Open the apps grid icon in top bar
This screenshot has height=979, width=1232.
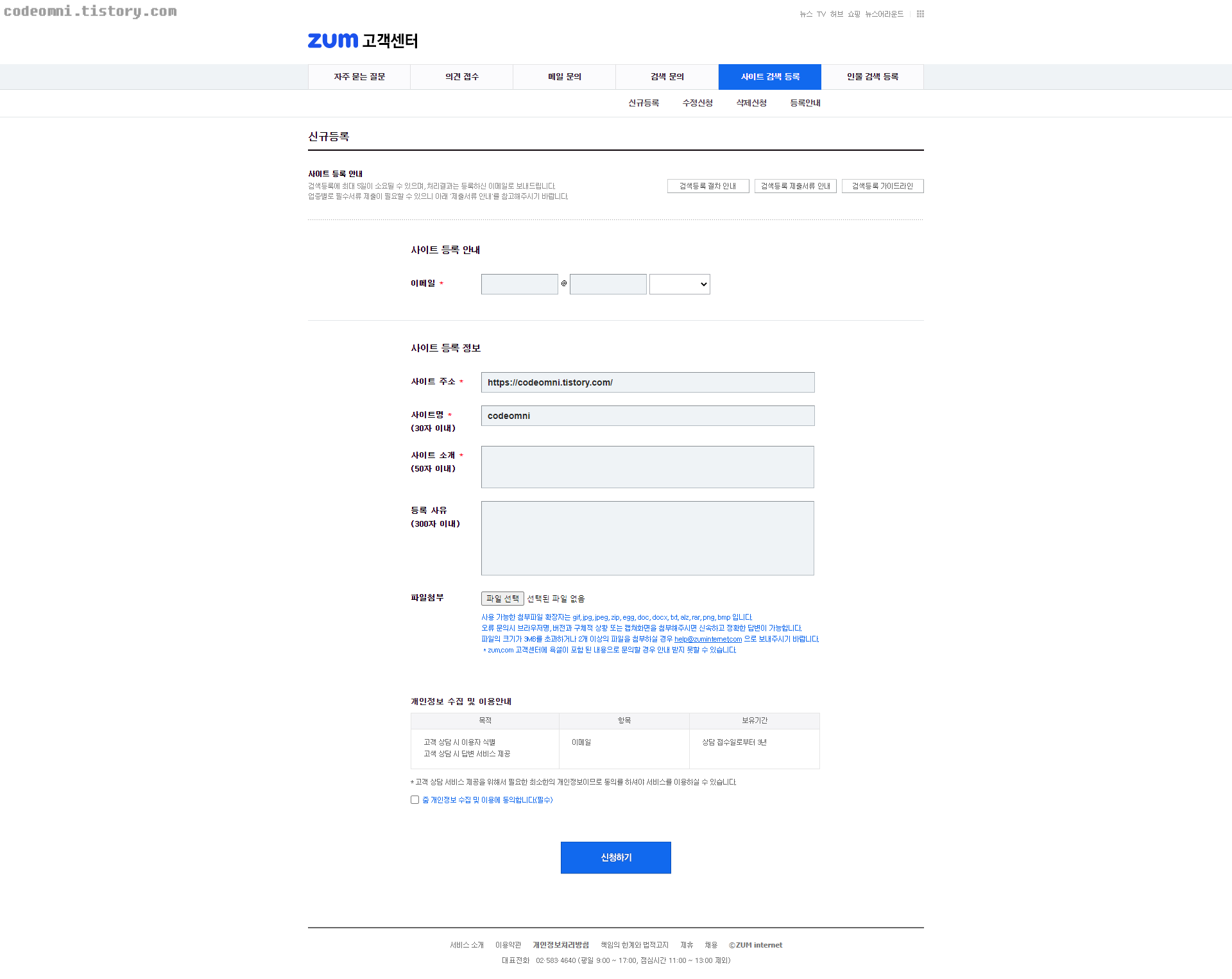coord(920,14)
